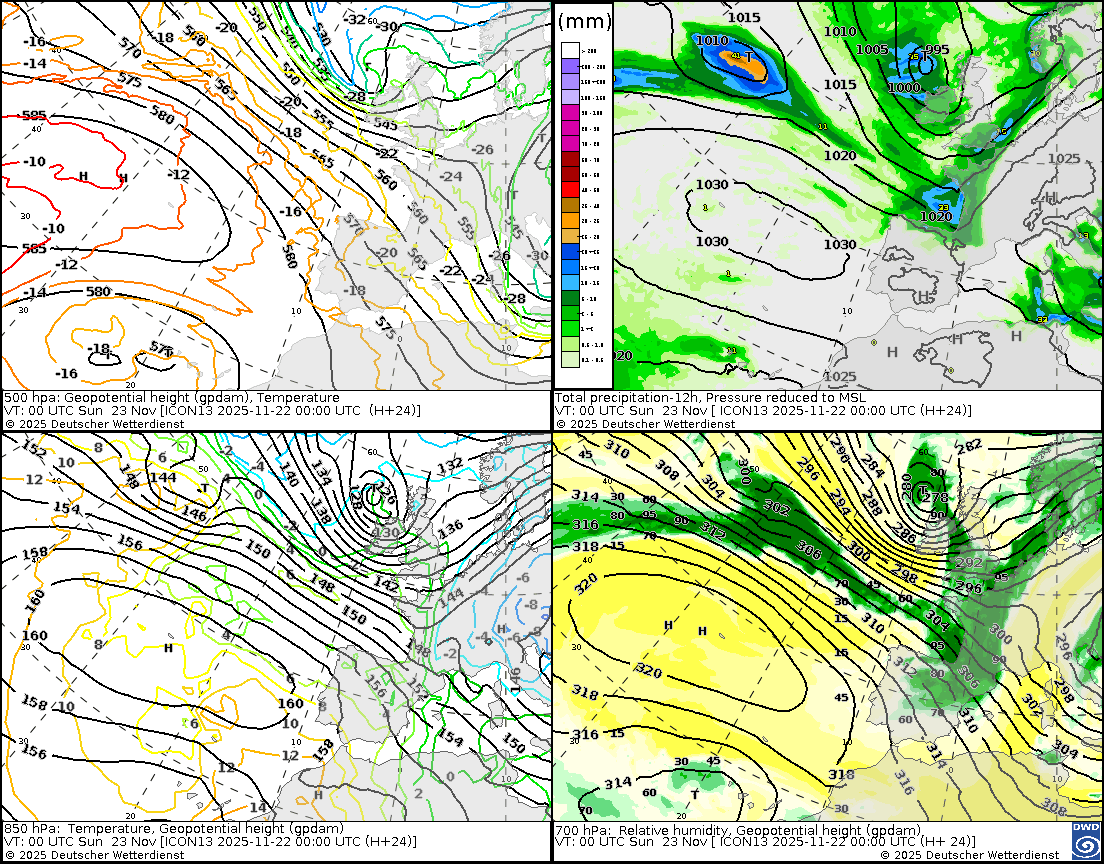Pick the lightest green bottom legend swatch
Image resolution: width=1104 pixels, height=864 pixels.
point(570,358)
